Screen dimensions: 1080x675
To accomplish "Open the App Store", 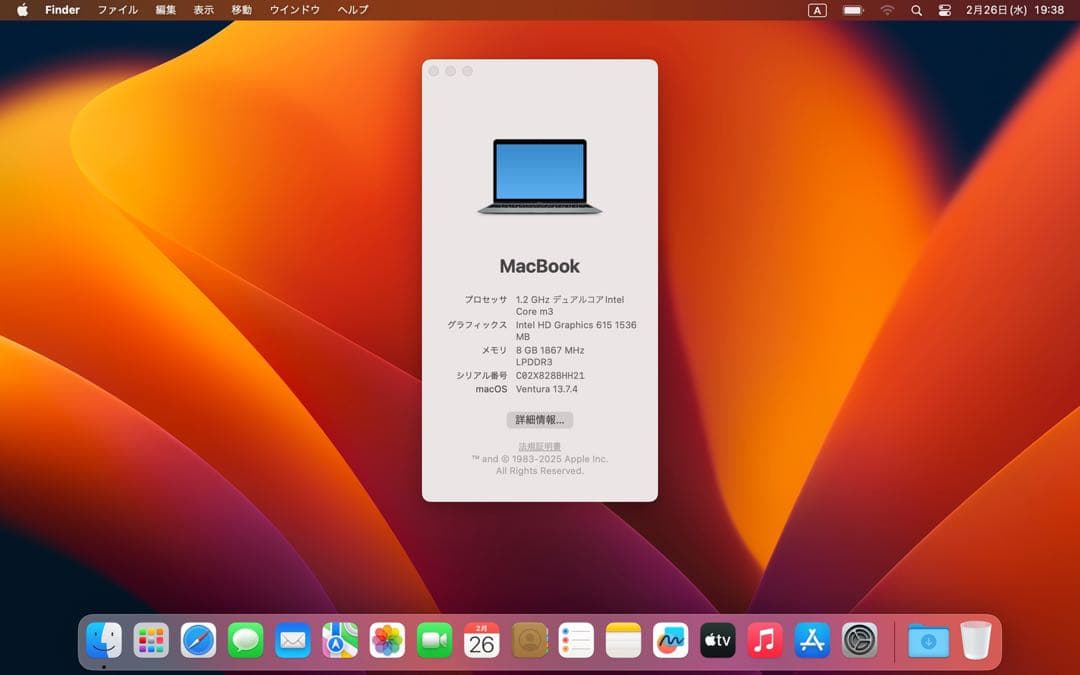I will tap(810, 640).
